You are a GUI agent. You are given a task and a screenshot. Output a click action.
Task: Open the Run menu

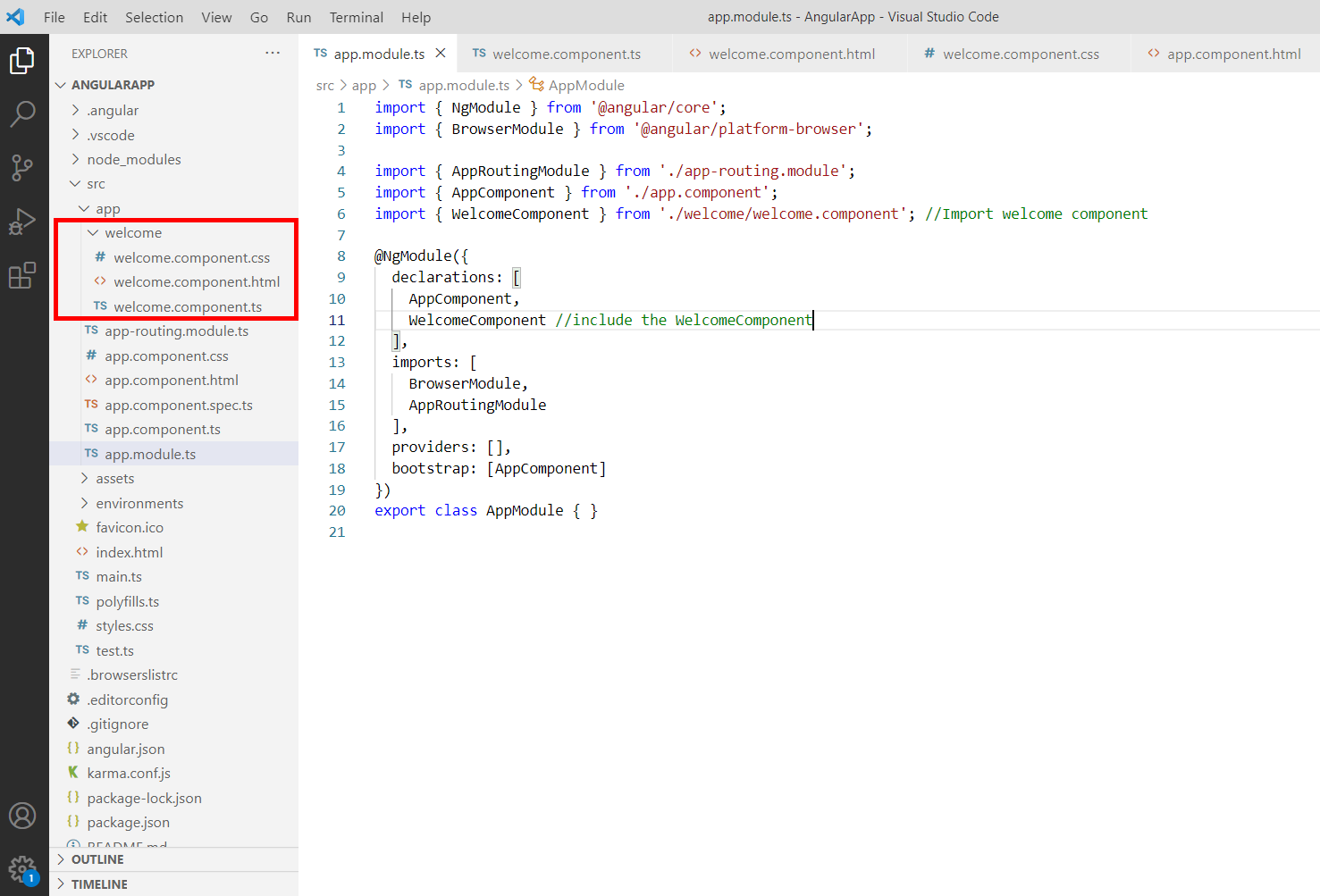pos(298,17)
